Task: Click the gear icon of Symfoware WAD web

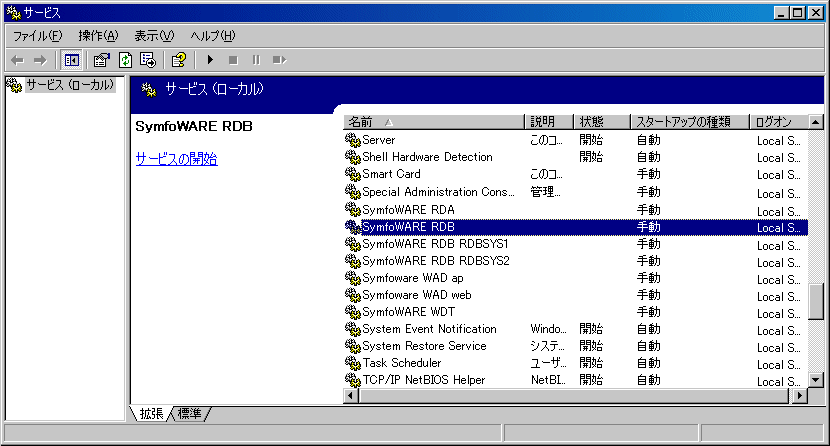Action: pos(353,295)
